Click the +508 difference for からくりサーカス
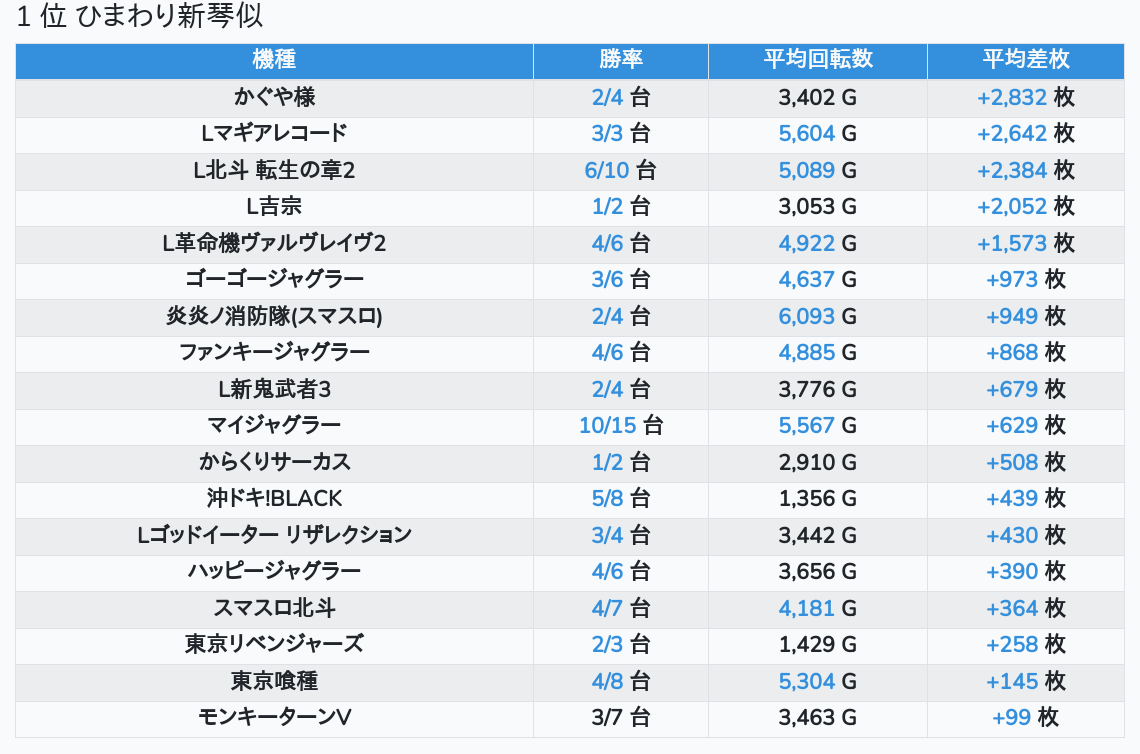The height and width of the screenshot is (754, 1140). [1011, 463]
